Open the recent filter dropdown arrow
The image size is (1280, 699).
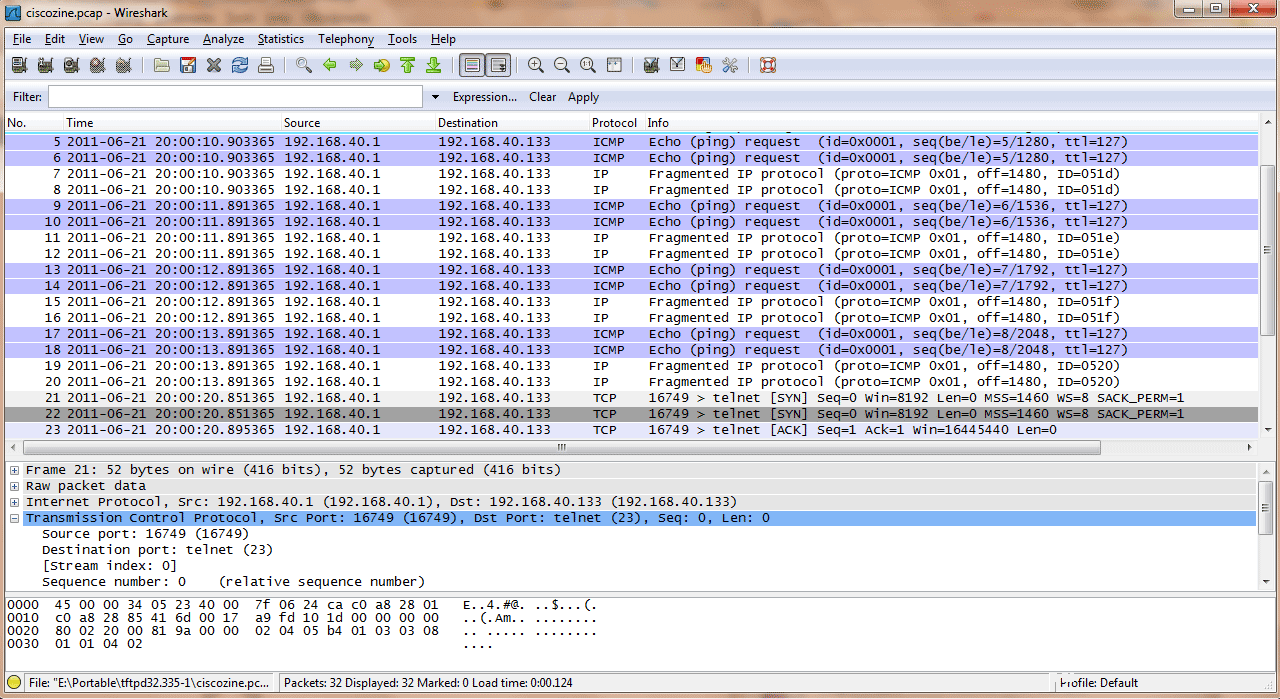435,97
